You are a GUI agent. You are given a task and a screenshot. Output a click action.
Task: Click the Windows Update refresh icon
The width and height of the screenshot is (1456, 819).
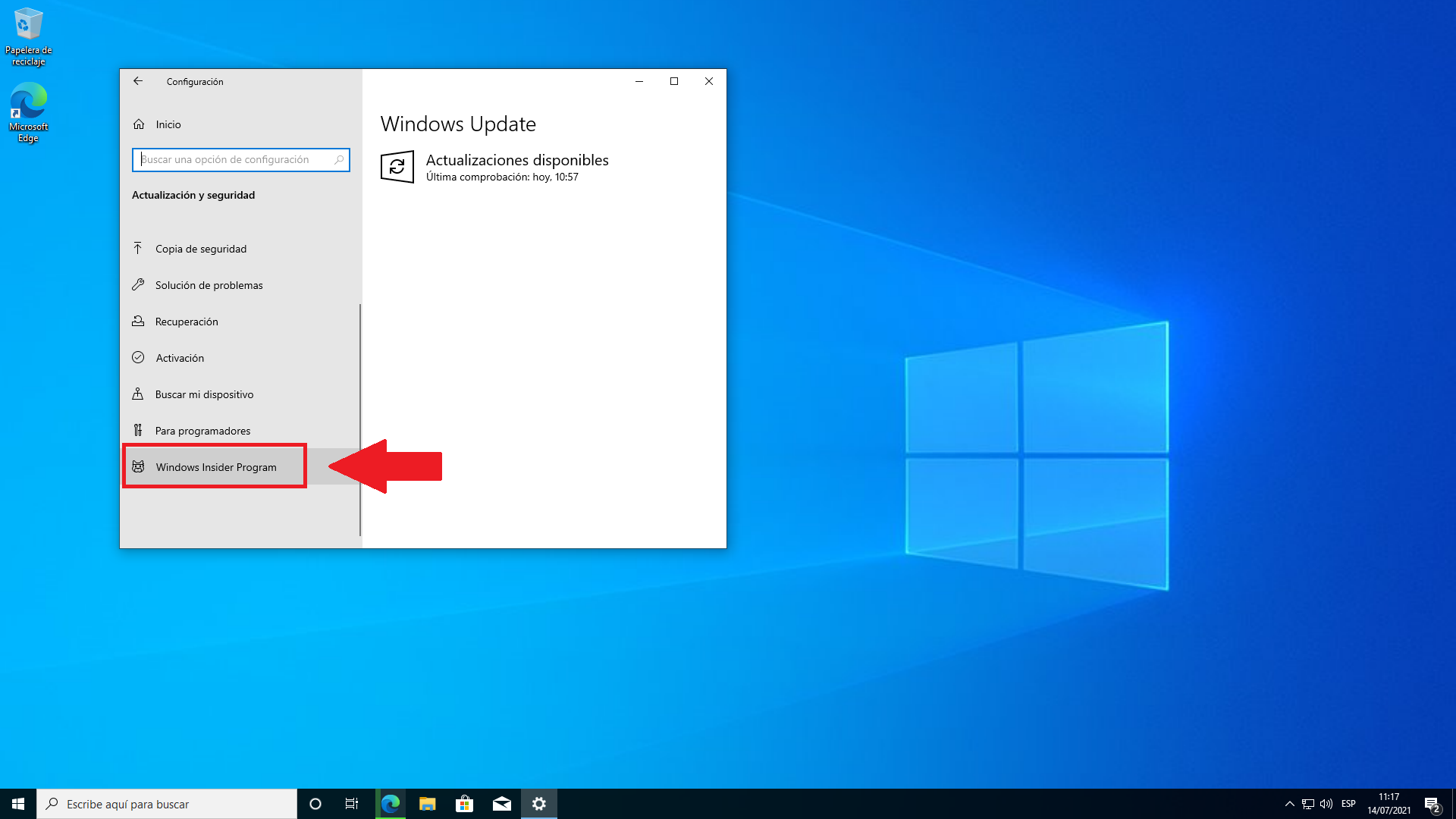[397, 168]
